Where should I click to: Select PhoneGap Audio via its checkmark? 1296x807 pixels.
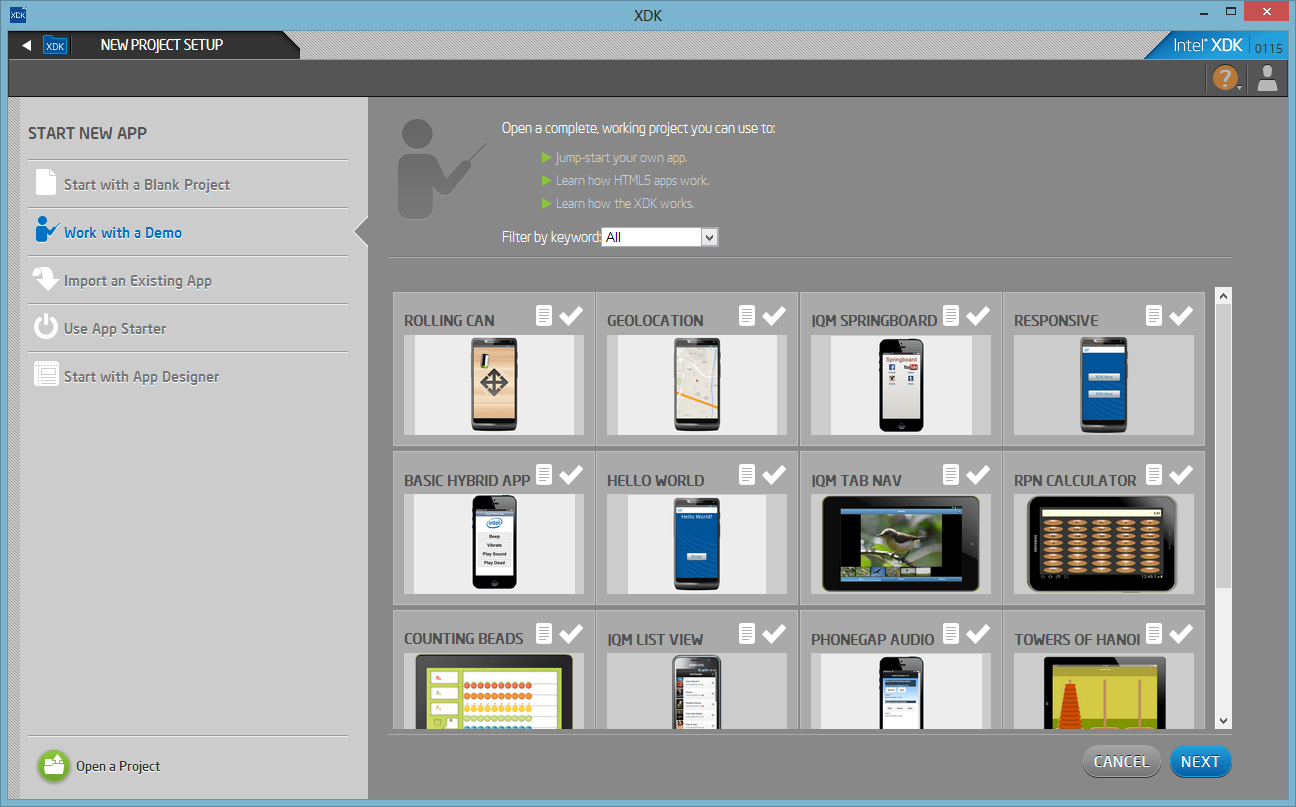(978, 633)
